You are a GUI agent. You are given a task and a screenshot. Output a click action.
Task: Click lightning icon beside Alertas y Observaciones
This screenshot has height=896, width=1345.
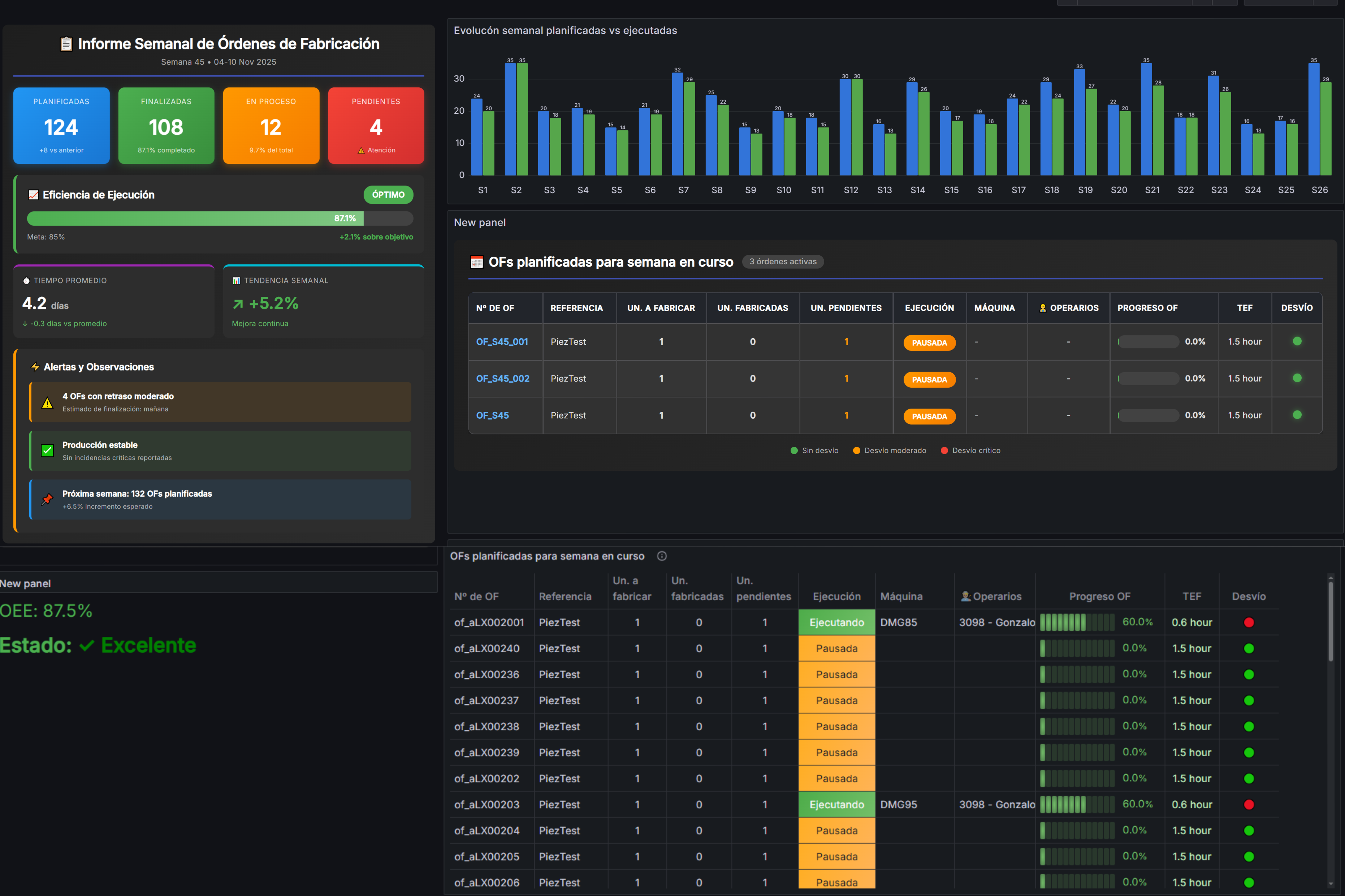35,367
